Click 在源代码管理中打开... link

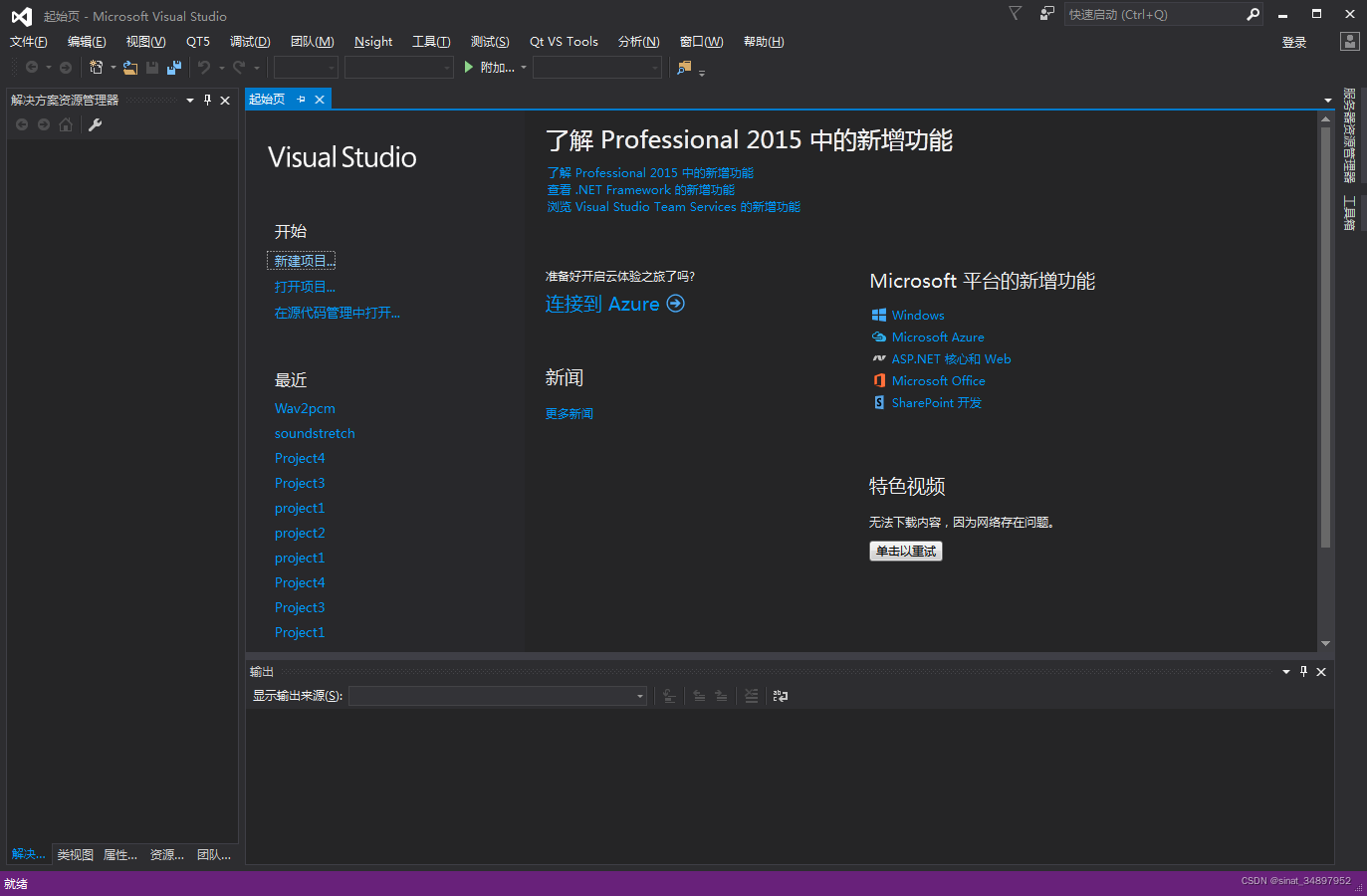point(338,313)
